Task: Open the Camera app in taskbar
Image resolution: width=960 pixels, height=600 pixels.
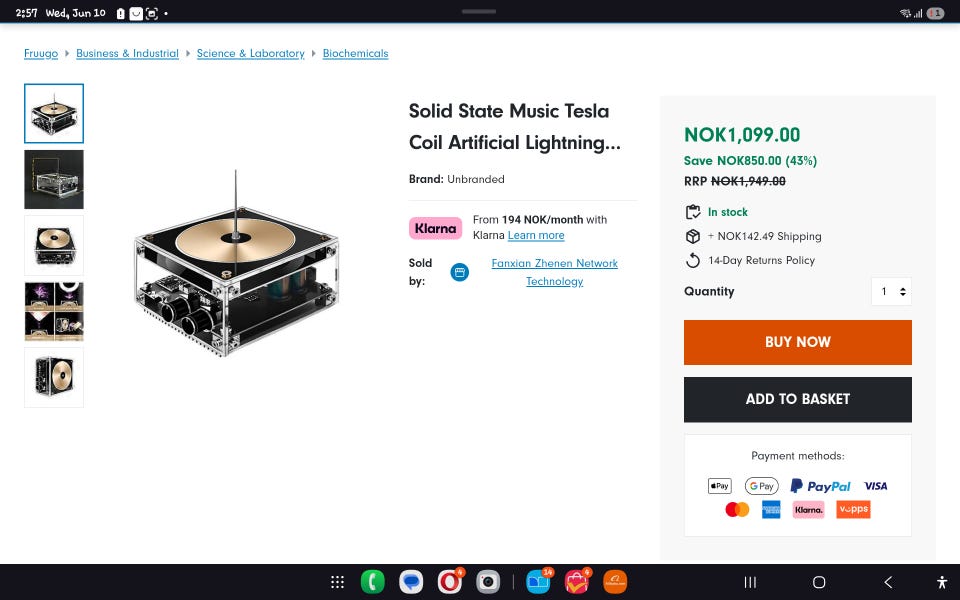Action: tap(488, 582)
